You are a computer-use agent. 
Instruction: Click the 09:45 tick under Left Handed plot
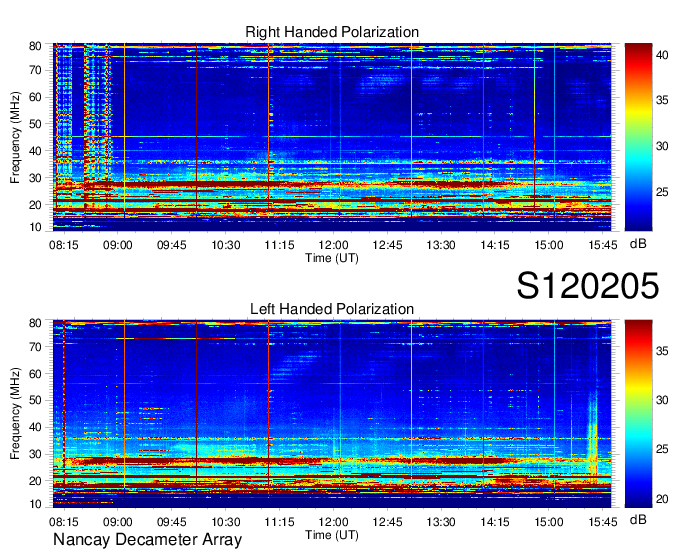tap(172, 522)
